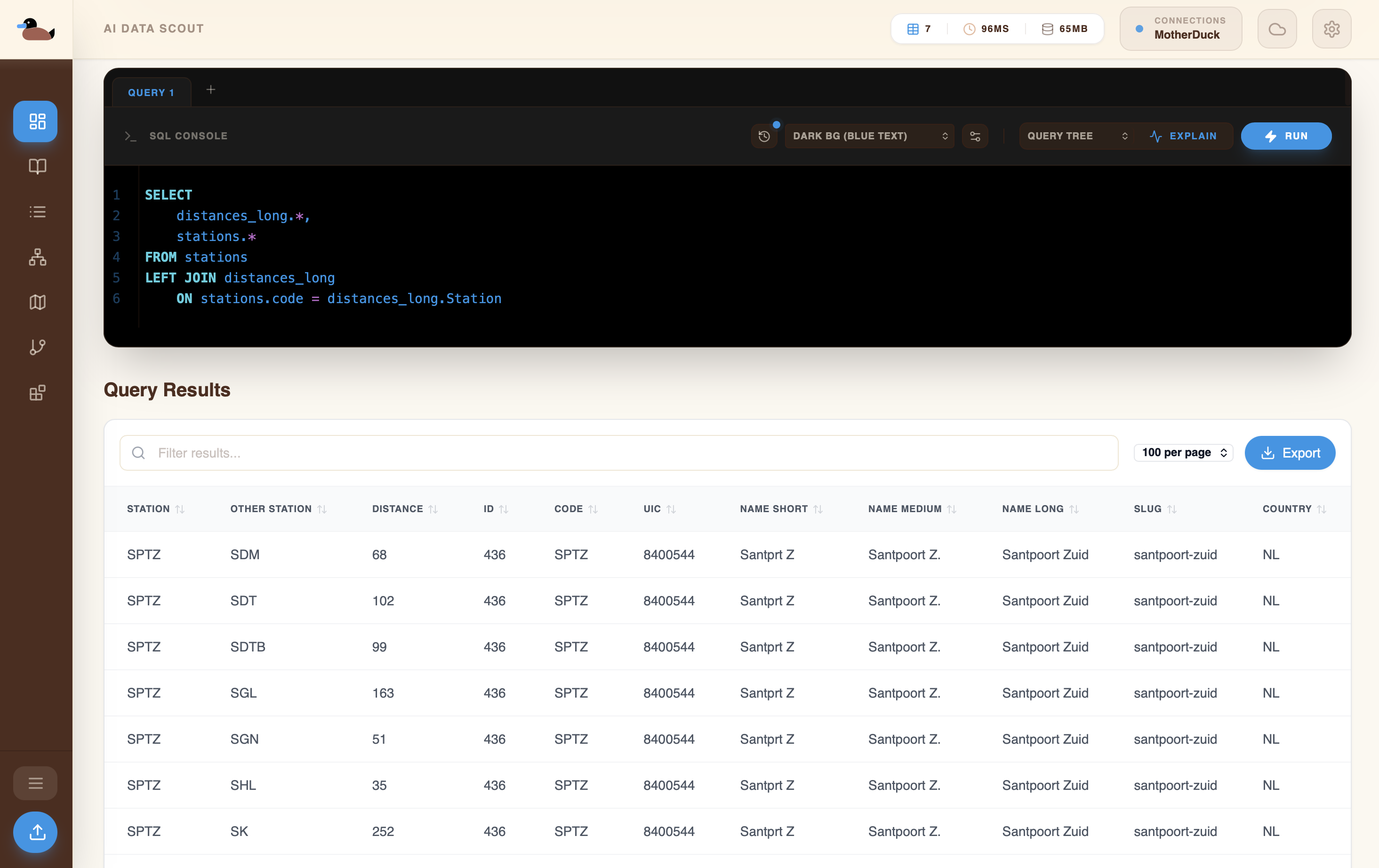Open the Dark BG (Blue Text) theme dropdown
The height and width of the screenshot is (868, 1379).
point(869,136)
